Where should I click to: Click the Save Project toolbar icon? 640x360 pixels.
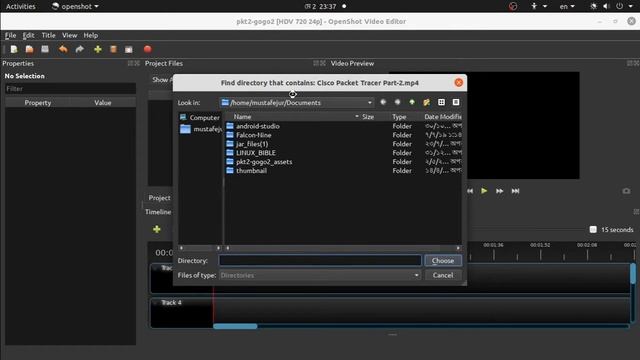(45, 49)
